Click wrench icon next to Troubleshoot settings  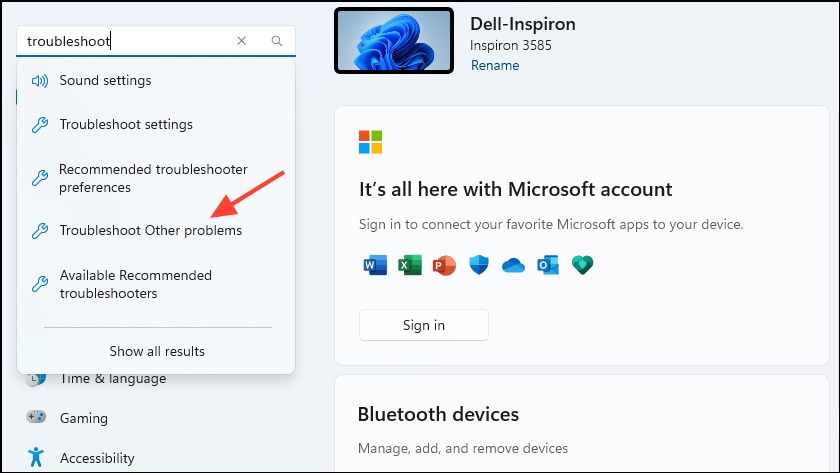(40, 125)
